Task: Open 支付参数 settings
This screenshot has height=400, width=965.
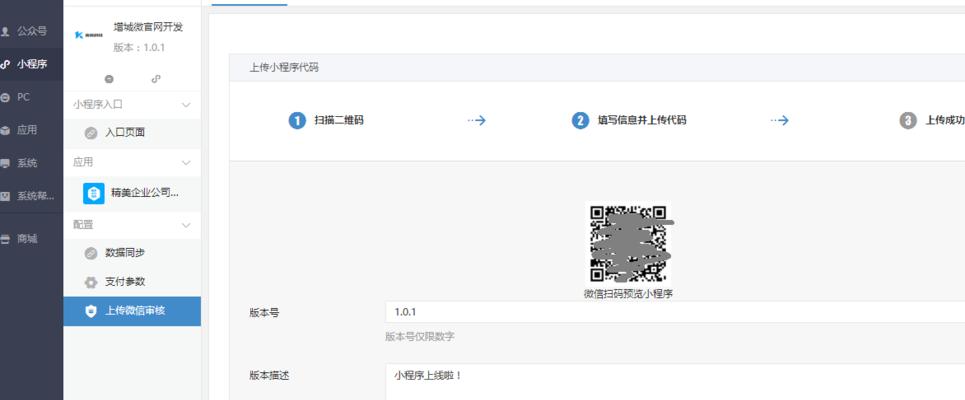Action: [132, 282]
